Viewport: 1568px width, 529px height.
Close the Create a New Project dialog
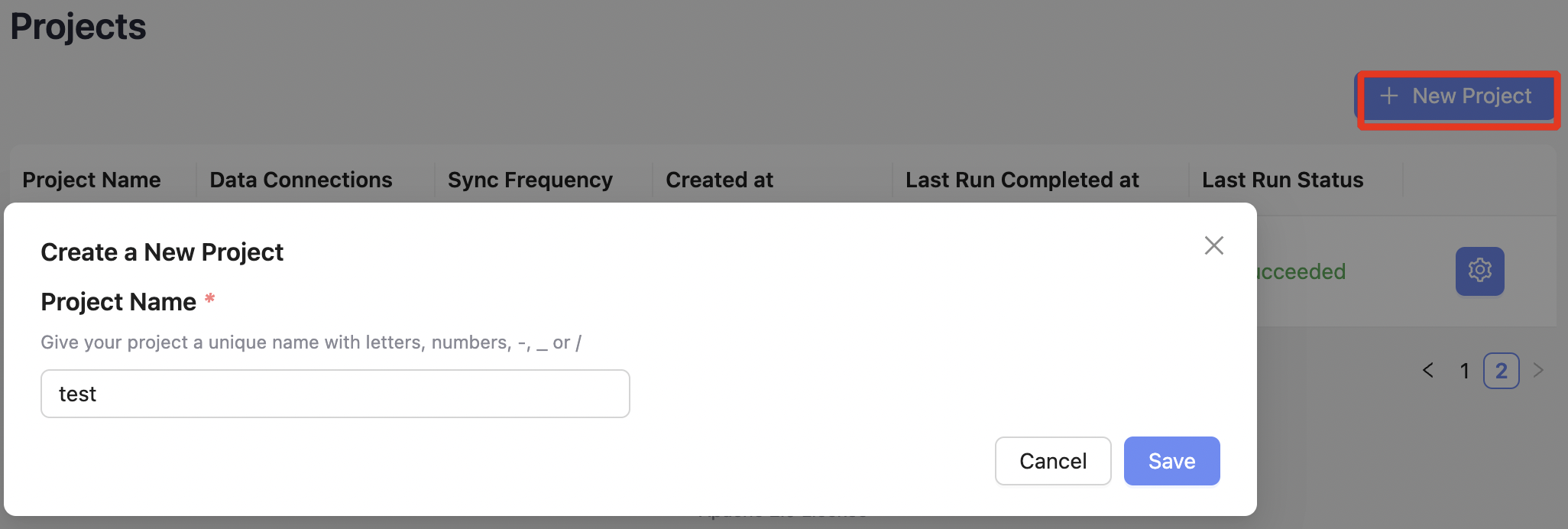pos(1213,245)
